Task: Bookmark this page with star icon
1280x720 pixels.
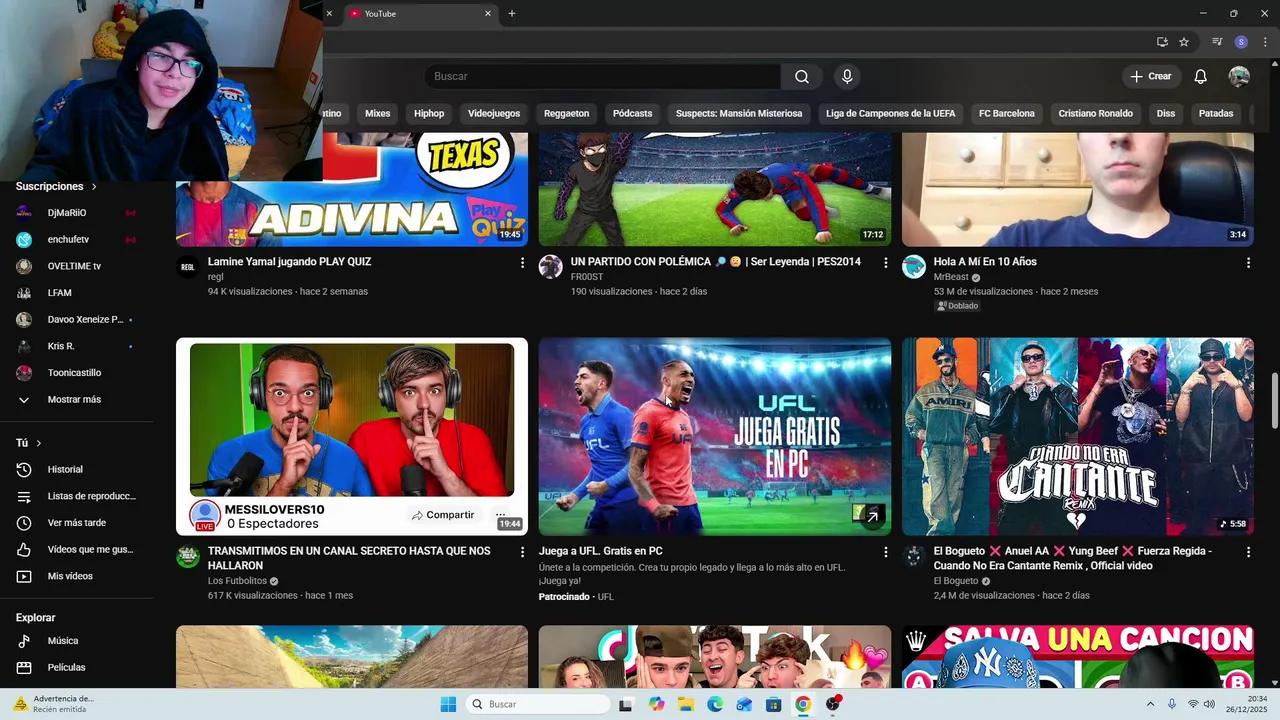Action: (x=1184, y=42)
